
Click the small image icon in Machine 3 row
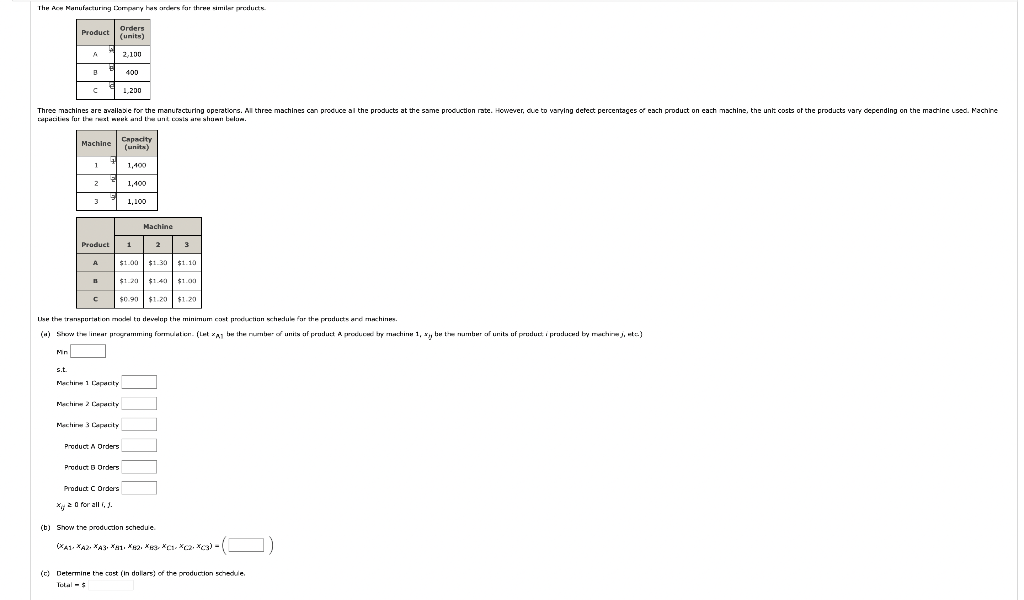pyautogui.click(x=113, y=197)
